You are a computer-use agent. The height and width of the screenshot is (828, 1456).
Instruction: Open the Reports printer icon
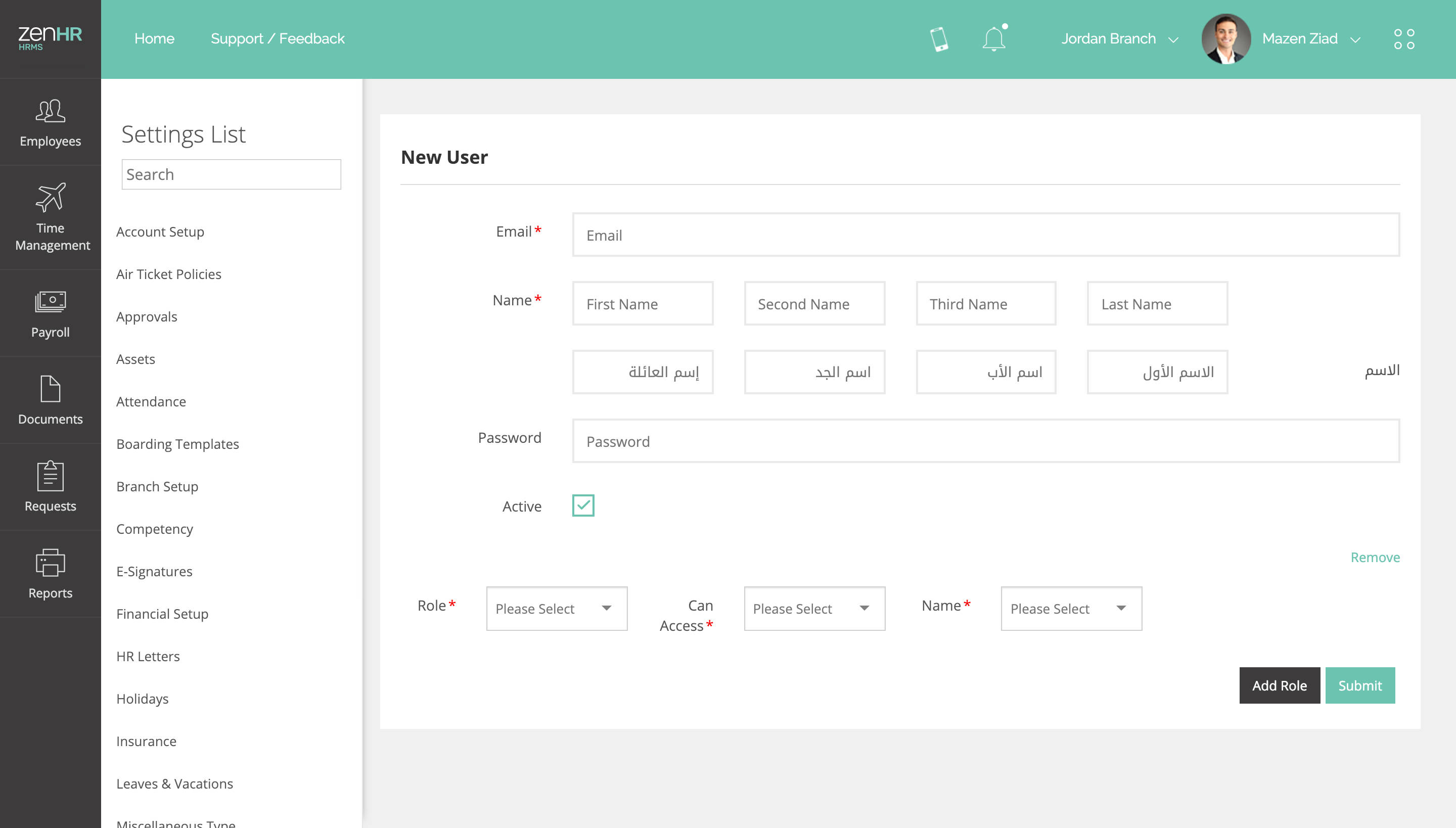50,563
